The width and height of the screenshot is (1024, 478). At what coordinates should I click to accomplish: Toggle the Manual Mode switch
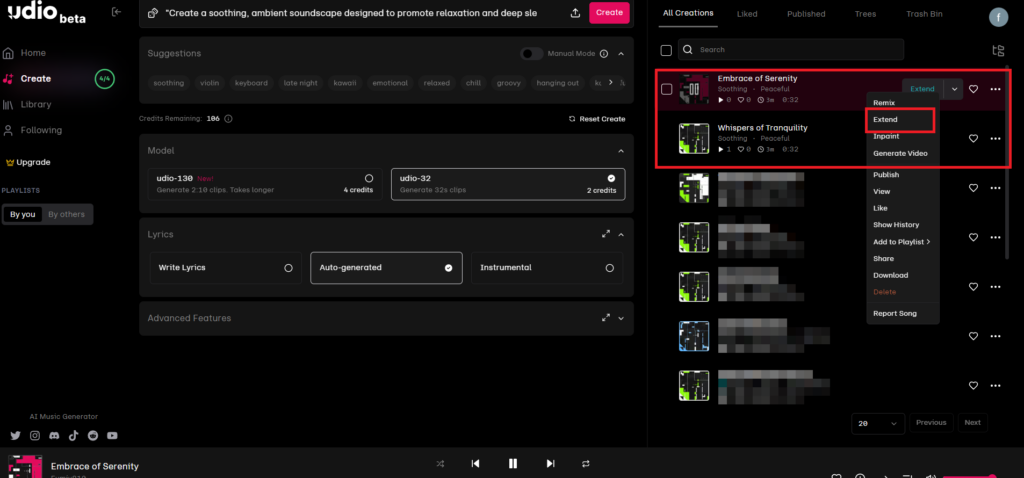pyautogui.click(x=532, y=54)
